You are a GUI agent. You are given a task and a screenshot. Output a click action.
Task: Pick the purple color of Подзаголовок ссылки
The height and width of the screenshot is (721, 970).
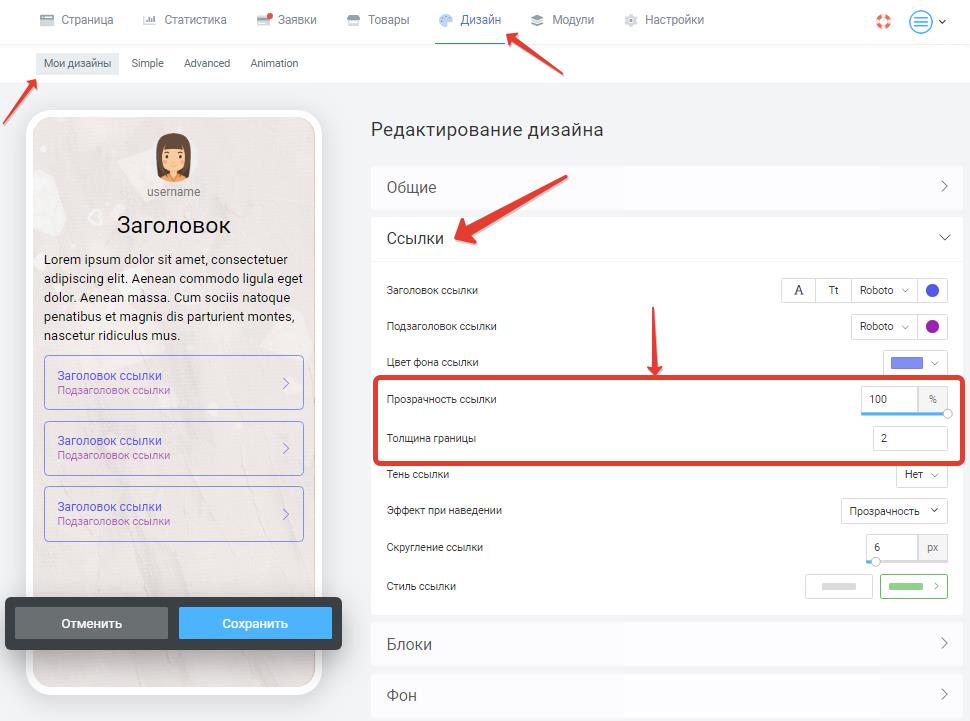pos(932,326)
